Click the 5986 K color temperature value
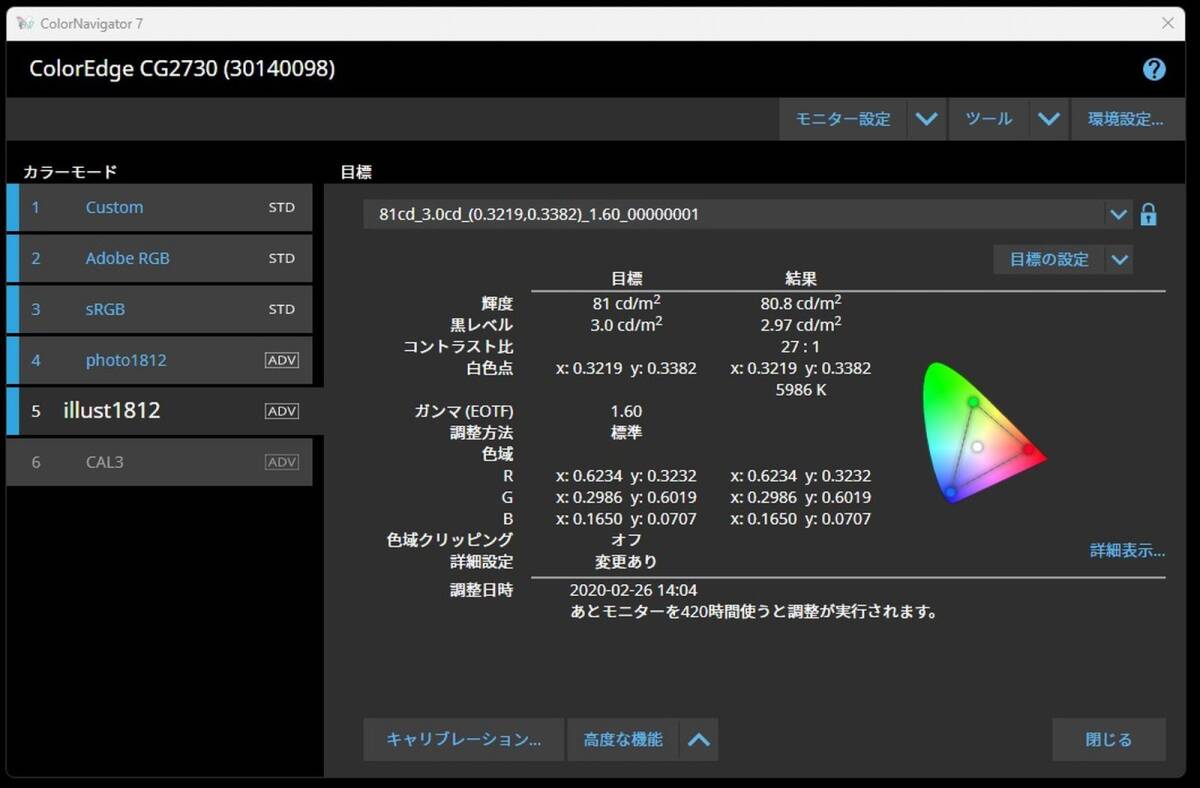 point(801,390)
